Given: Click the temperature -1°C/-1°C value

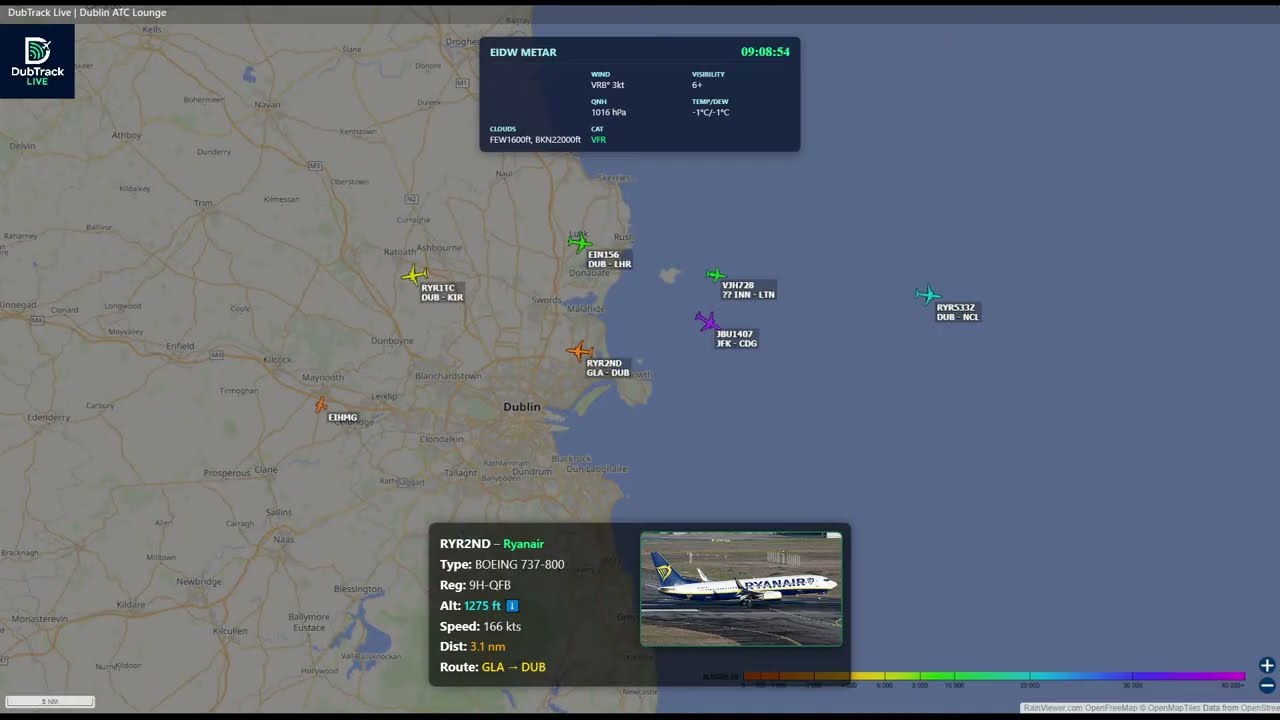Looking at the screenshot, I should point(711,112).
